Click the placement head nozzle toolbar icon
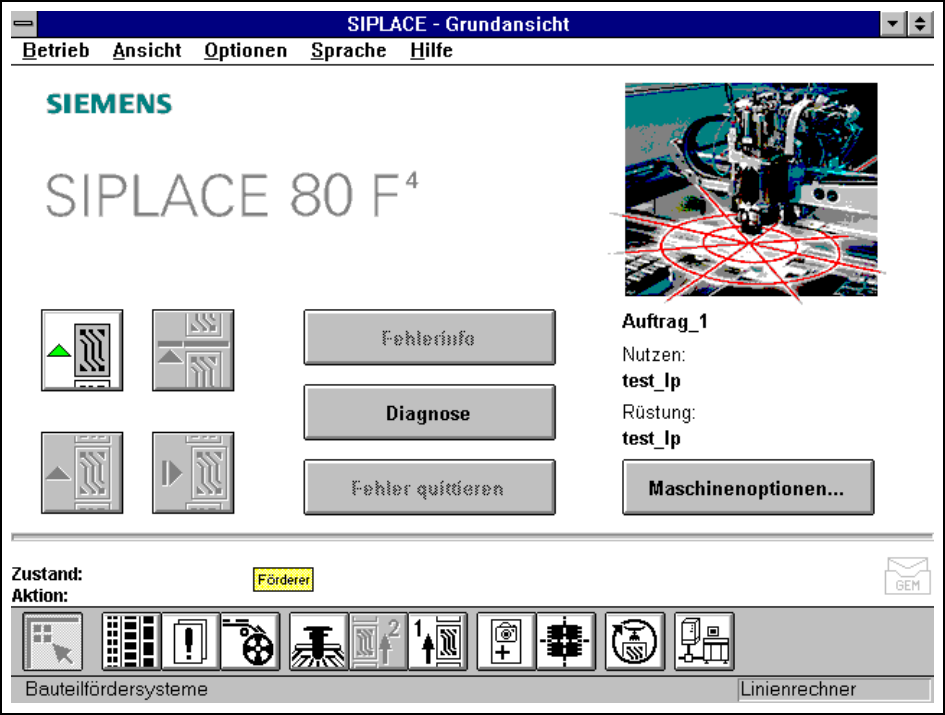This screenshot has height=715, width=945. click(318, 641)
